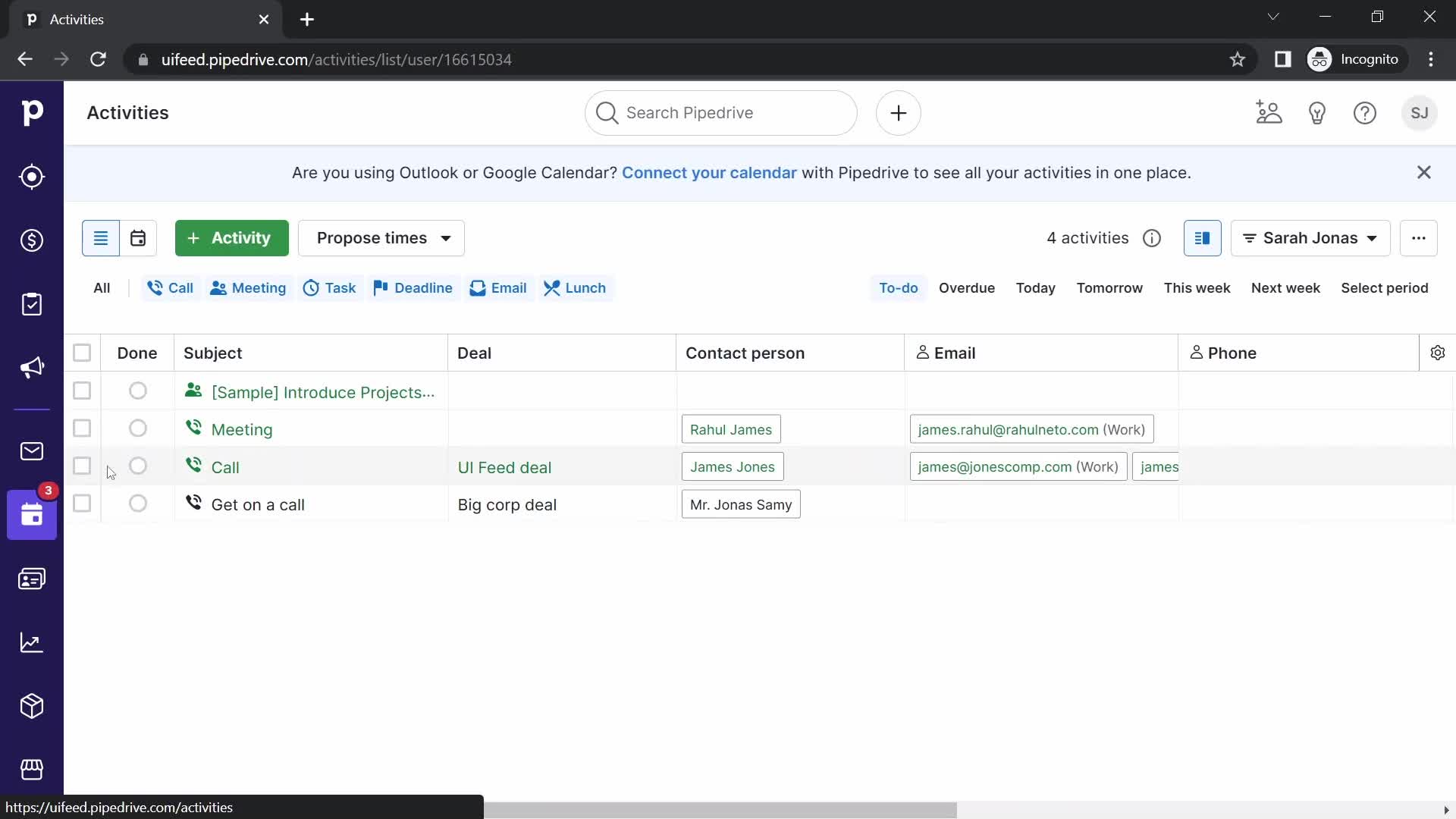Open Select period filter

[x=1385, y=288]
